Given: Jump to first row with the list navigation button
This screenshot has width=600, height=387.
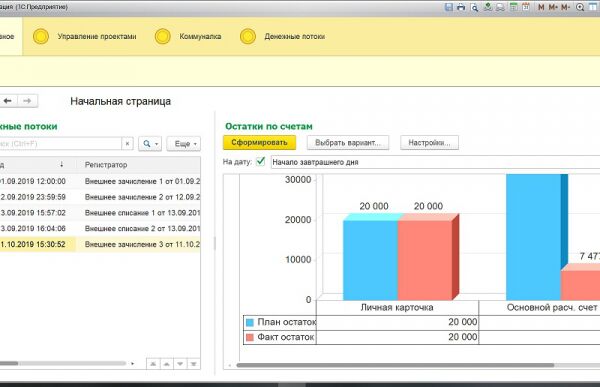Looking at the screenshot, I should click(153, 364).
